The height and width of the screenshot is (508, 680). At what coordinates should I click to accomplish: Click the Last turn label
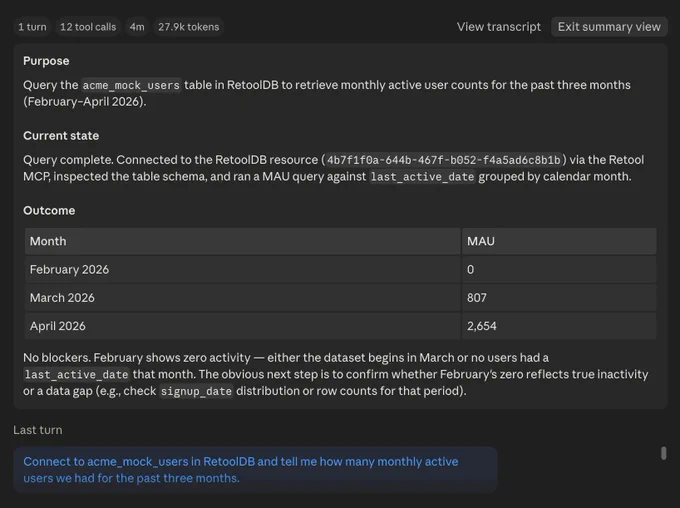click(38, 430)
